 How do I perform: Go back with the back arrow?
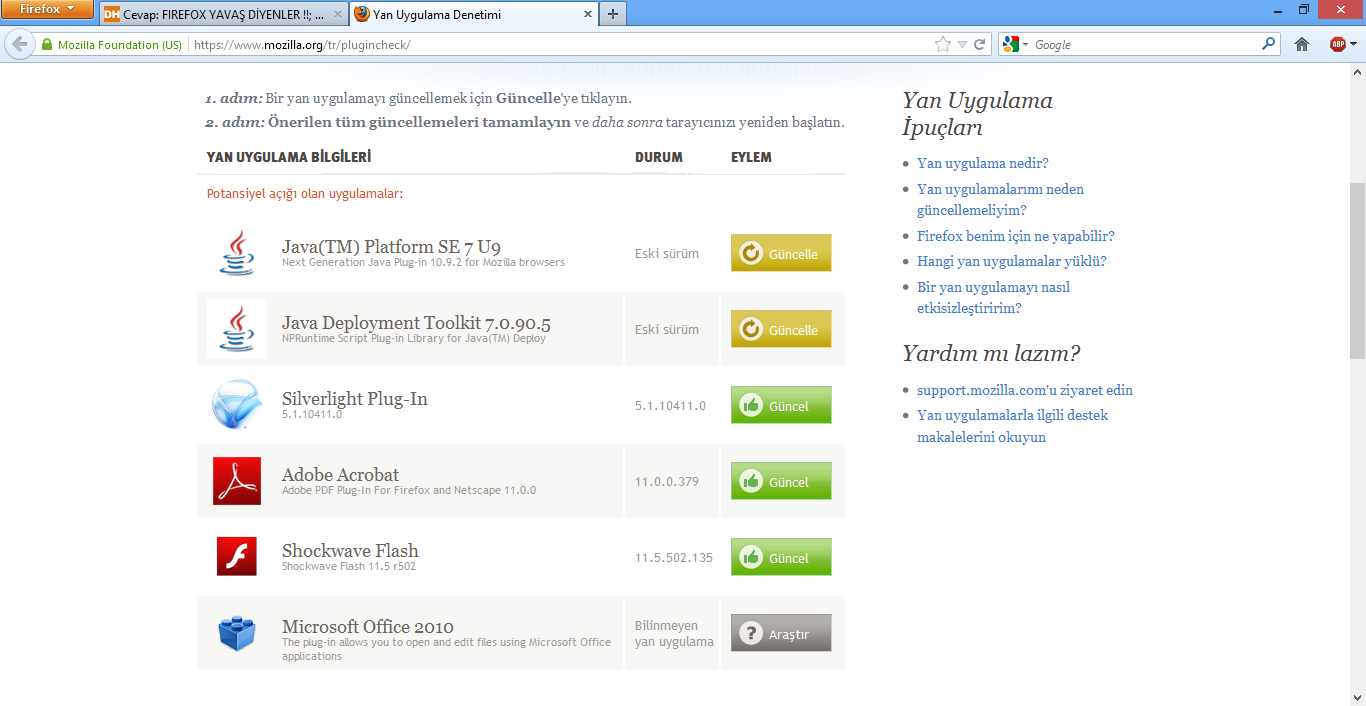(18, 45)
